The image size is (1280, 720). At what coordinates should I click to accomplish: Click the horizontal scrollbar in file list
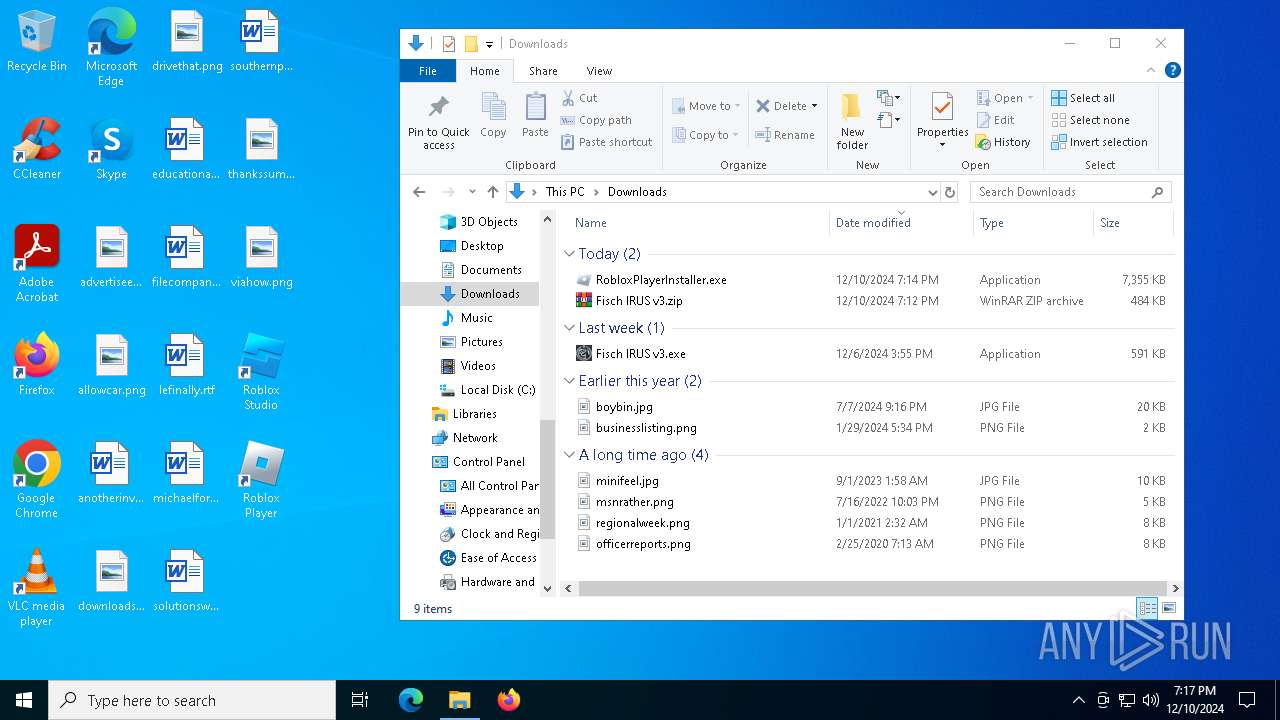(x=872, y=588)
